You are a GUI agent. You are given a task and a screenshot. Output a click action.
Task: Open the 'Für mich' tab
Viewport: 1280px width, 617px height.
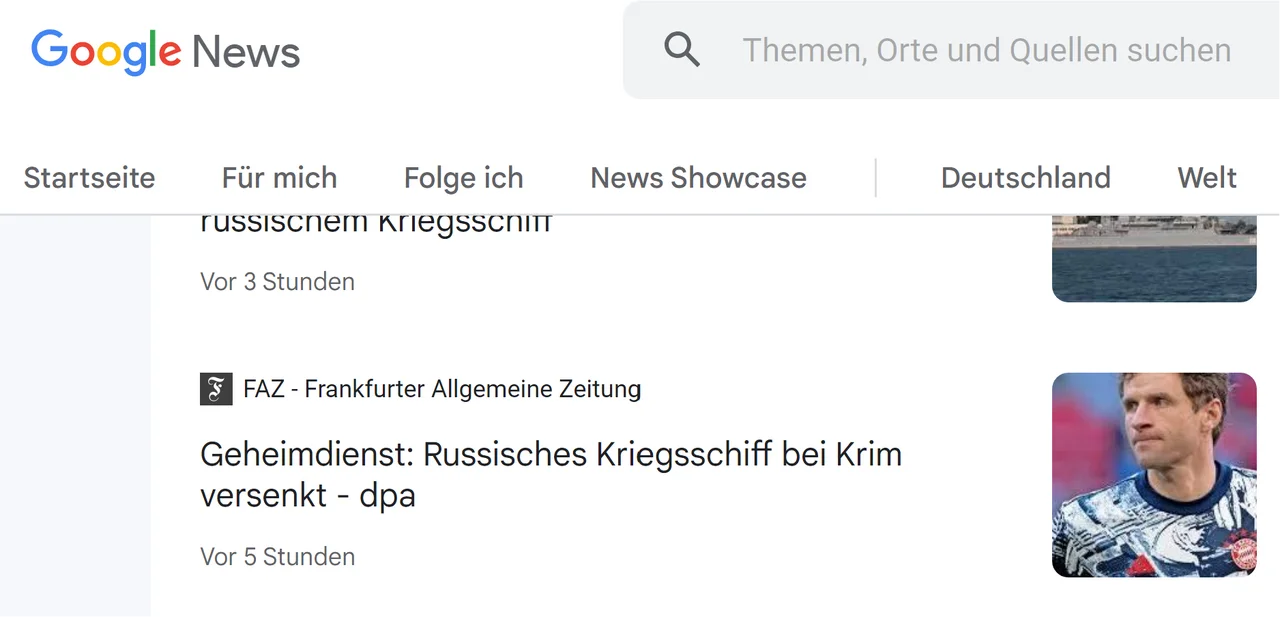[x=279, y=178]
